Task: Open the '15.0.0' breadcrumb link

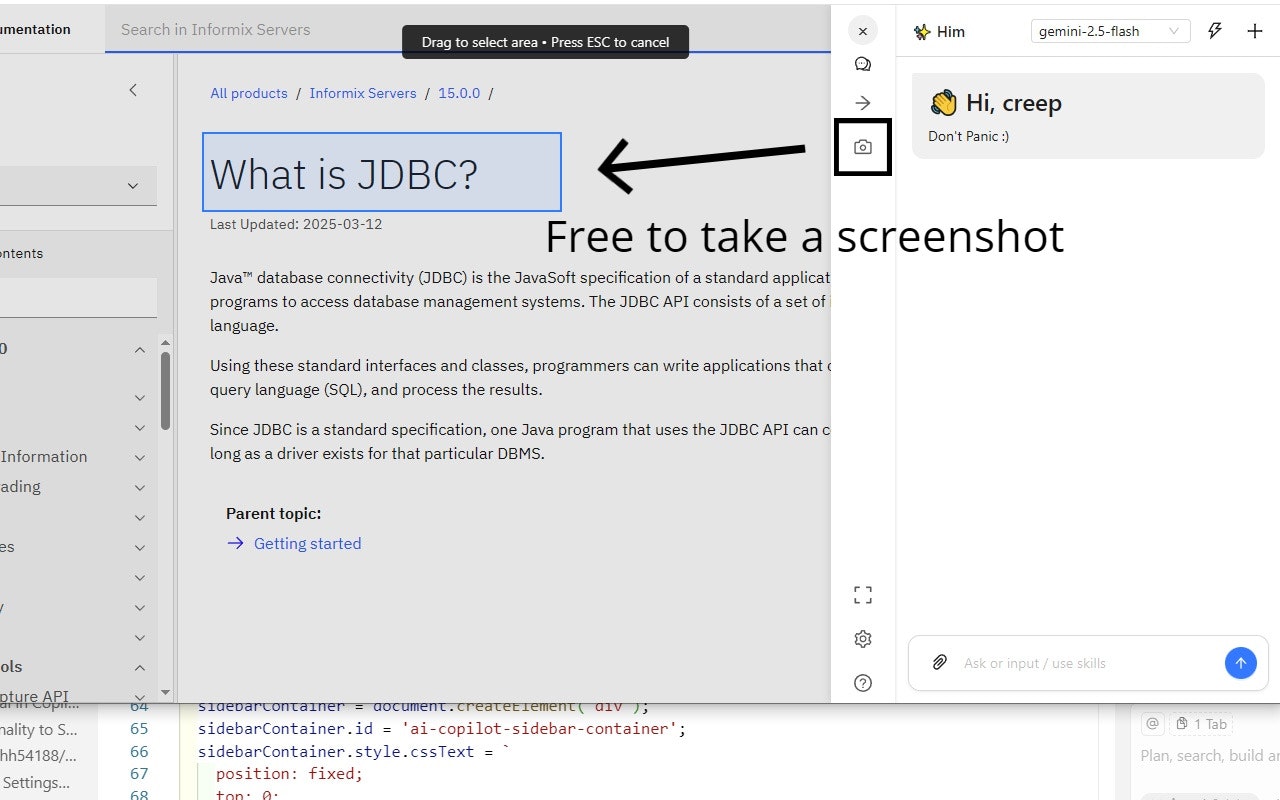Action: [459, 93]
